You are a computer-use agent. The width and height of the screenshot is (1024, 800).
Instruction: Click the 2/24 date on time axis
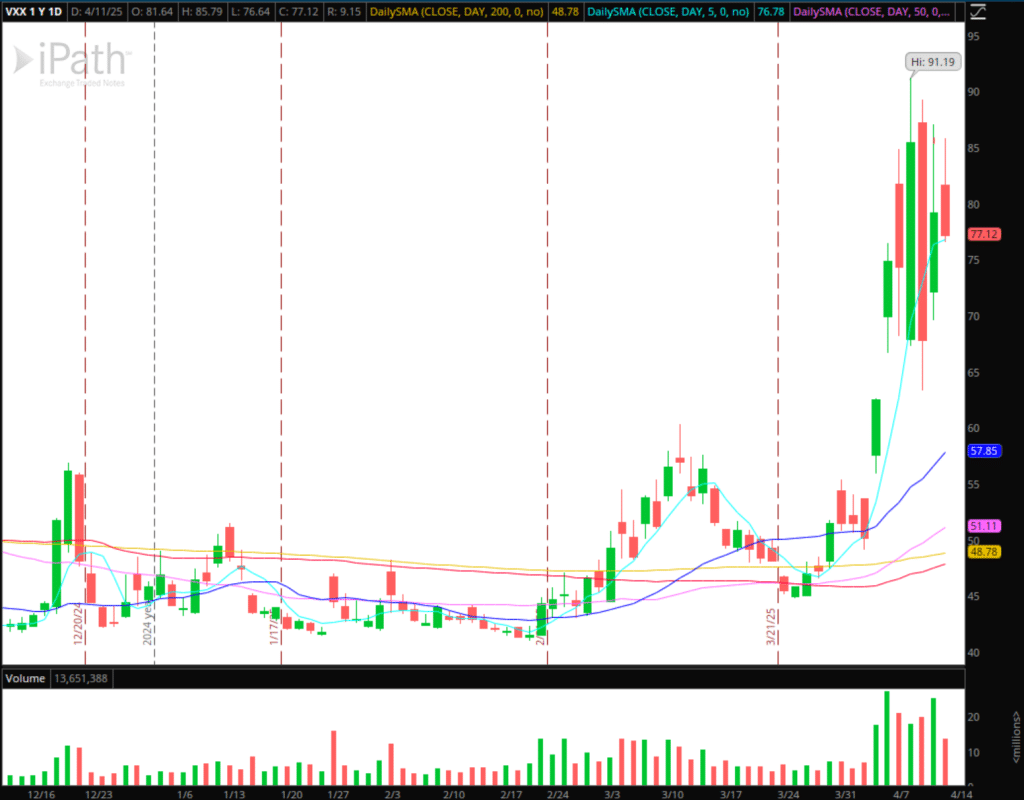(558, 794)
